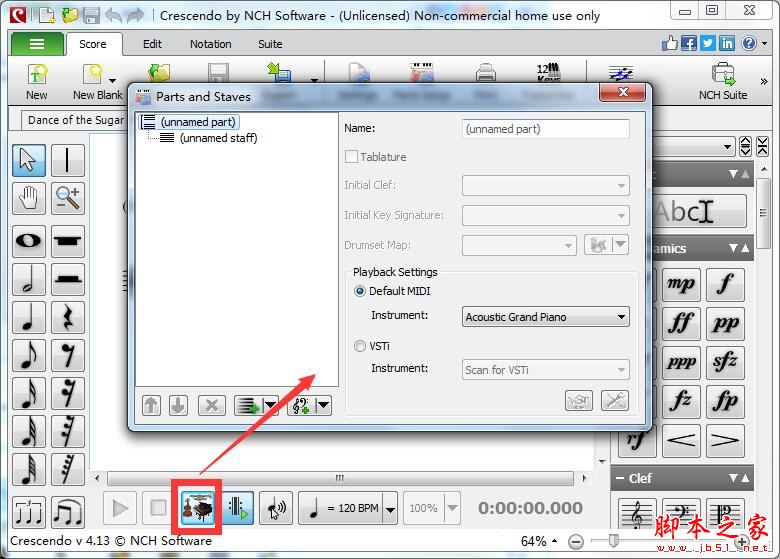Check the Tablature checkbox
Screen dimensions: 780x559
tap(351, 157)
